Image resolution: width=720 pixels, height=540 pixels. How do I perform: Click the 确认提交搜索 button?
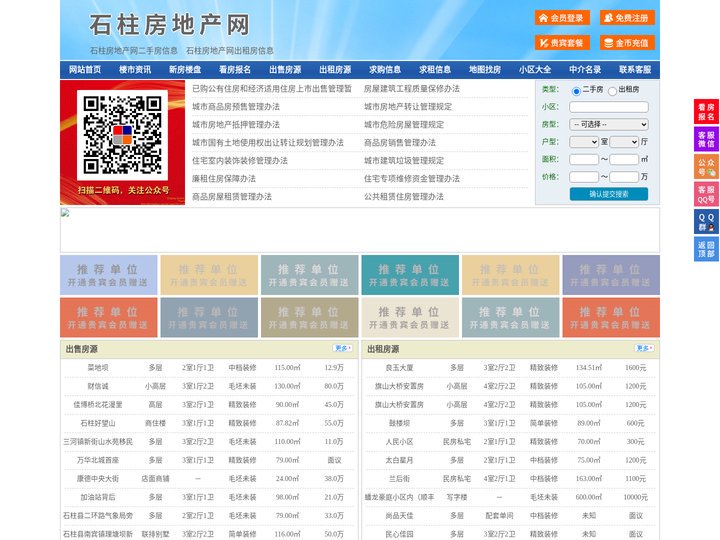click(609, 194)
